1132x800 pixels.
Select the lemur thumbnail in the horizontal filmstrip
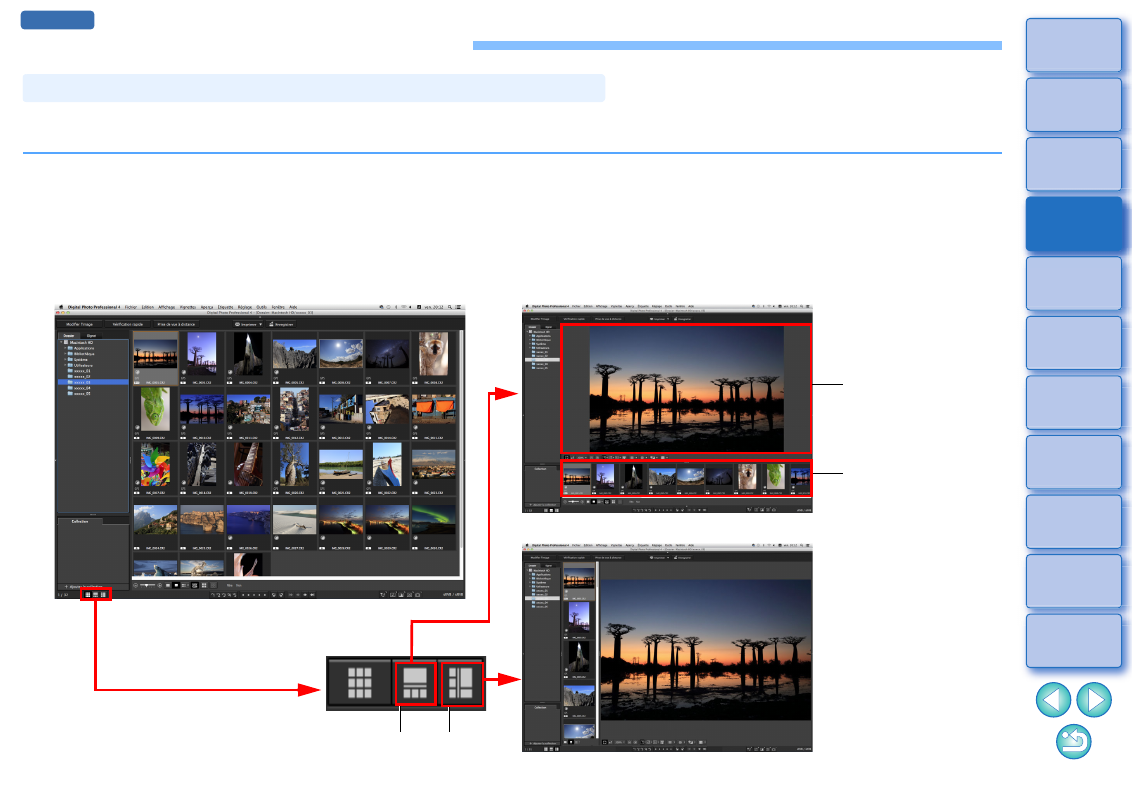coord(747,477)
